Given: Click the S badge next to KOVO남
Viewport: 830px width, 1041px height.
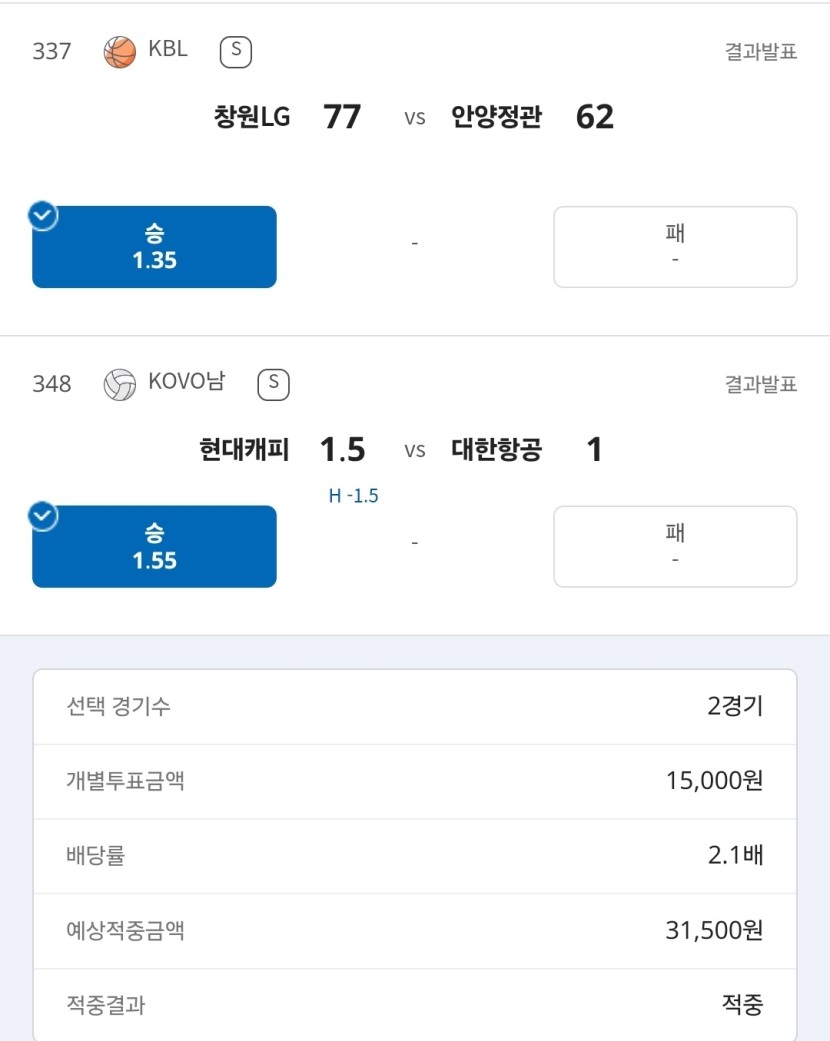Looking at the screenshot, I should [274, 384].
